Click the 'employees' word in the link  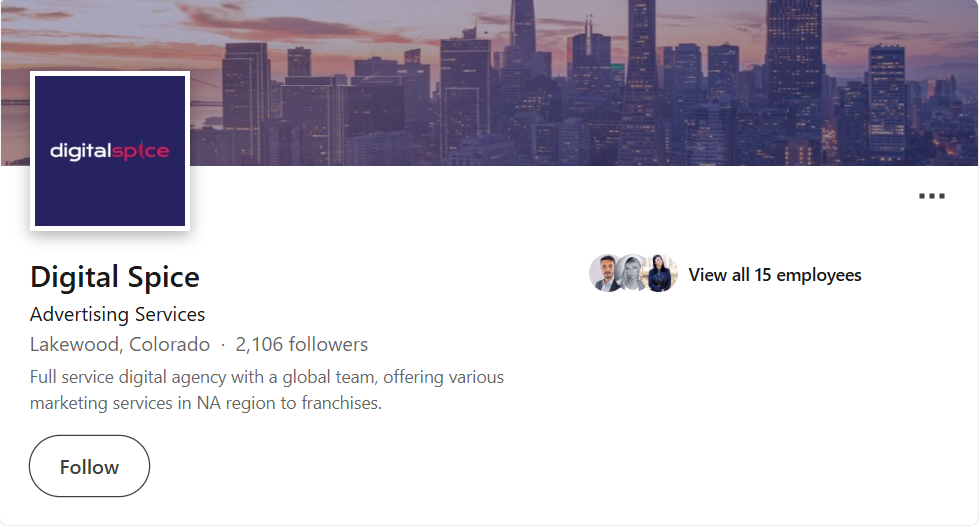818,275
